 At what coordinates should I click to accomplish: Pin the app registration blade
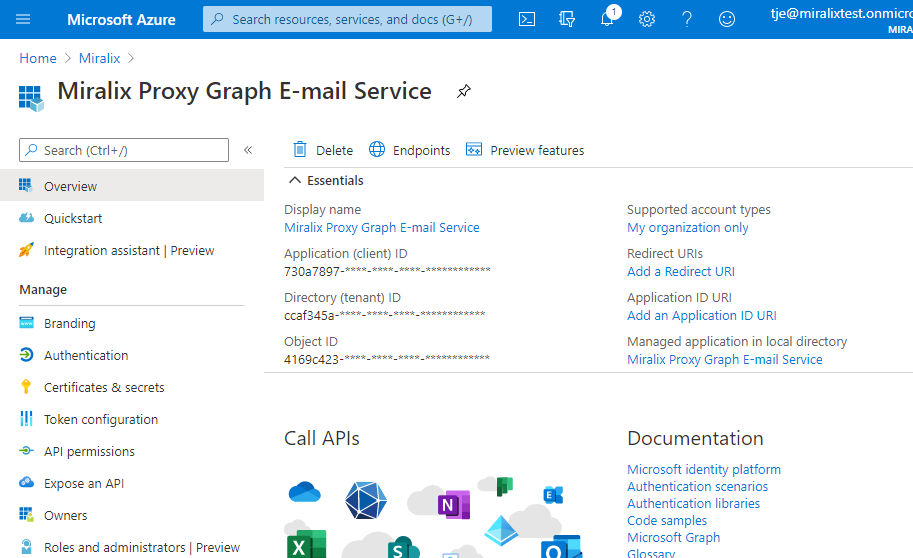463,91
